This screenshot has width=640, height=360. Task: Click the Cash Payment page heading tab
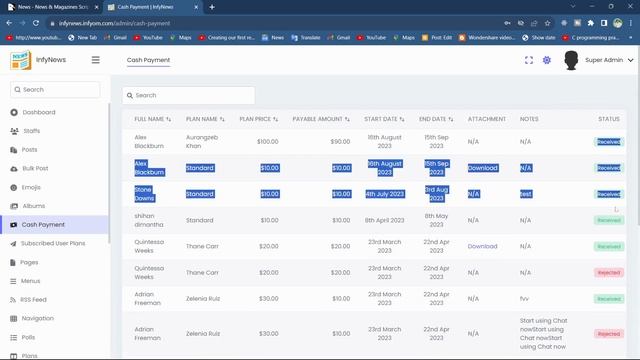148,60
